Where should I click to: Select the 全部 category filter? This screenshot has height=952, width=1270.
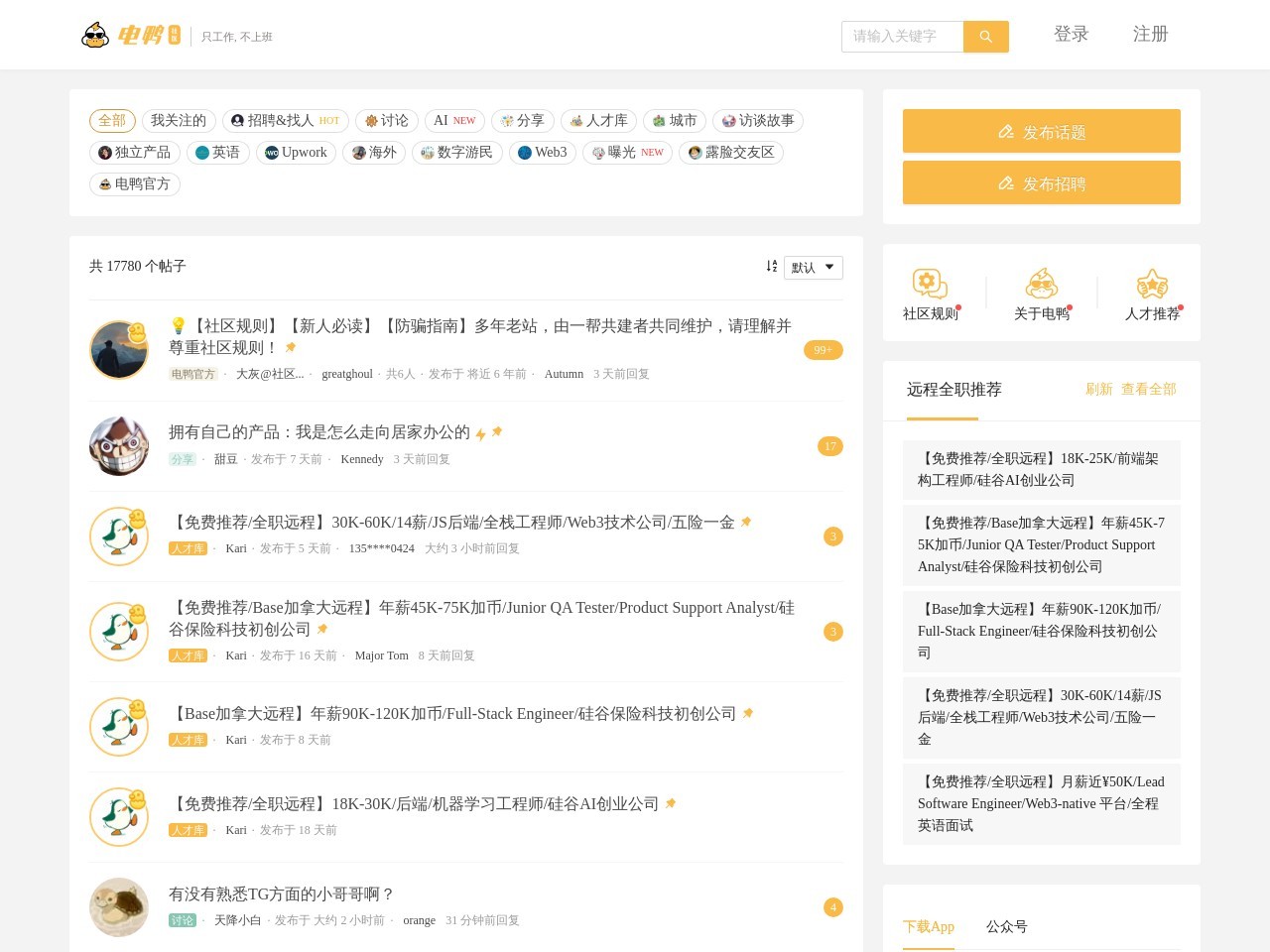(112, 121)
